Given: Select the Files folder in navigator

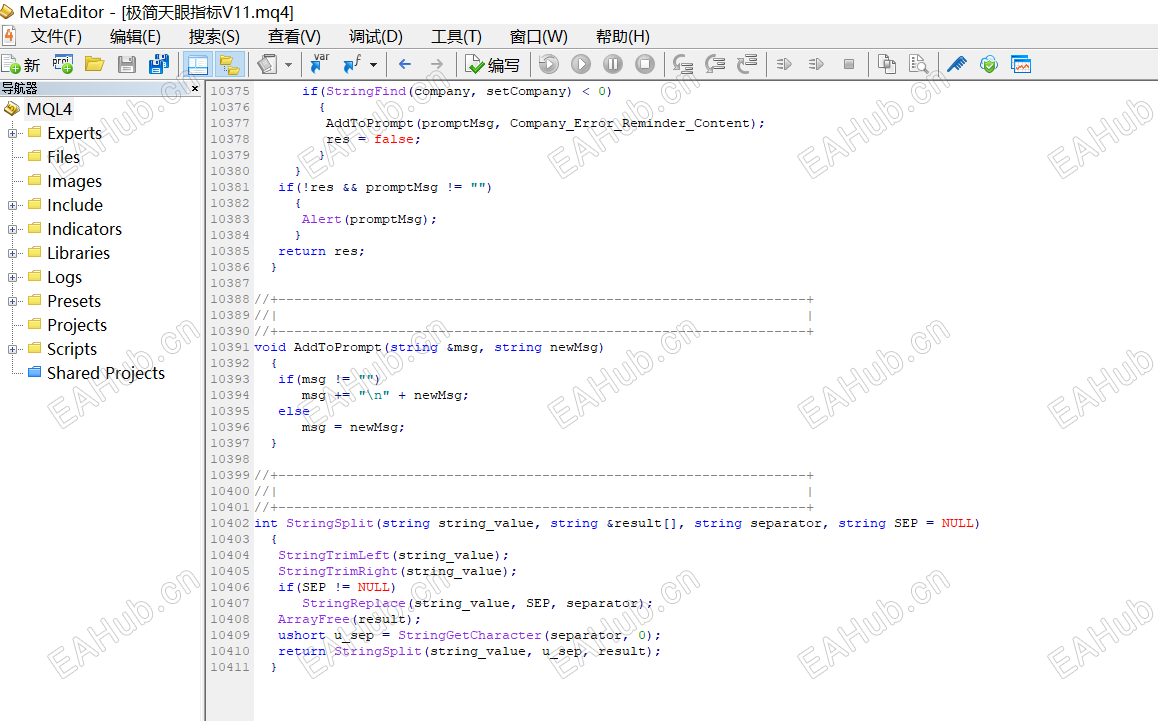Looking at the screenshot, I should point(63,157).
